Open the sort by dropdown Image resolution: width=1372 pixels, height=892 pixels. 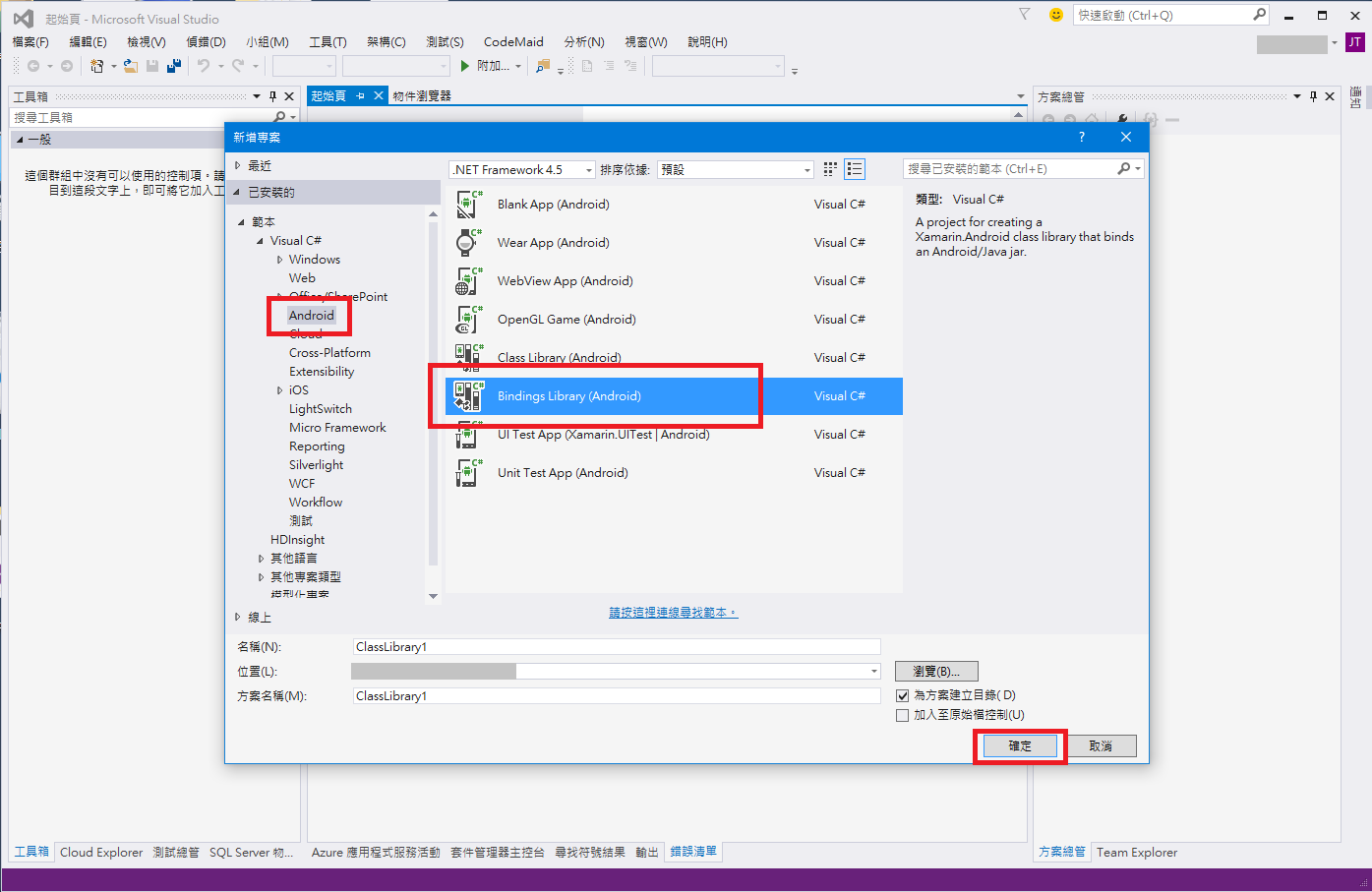click(736, 169)
